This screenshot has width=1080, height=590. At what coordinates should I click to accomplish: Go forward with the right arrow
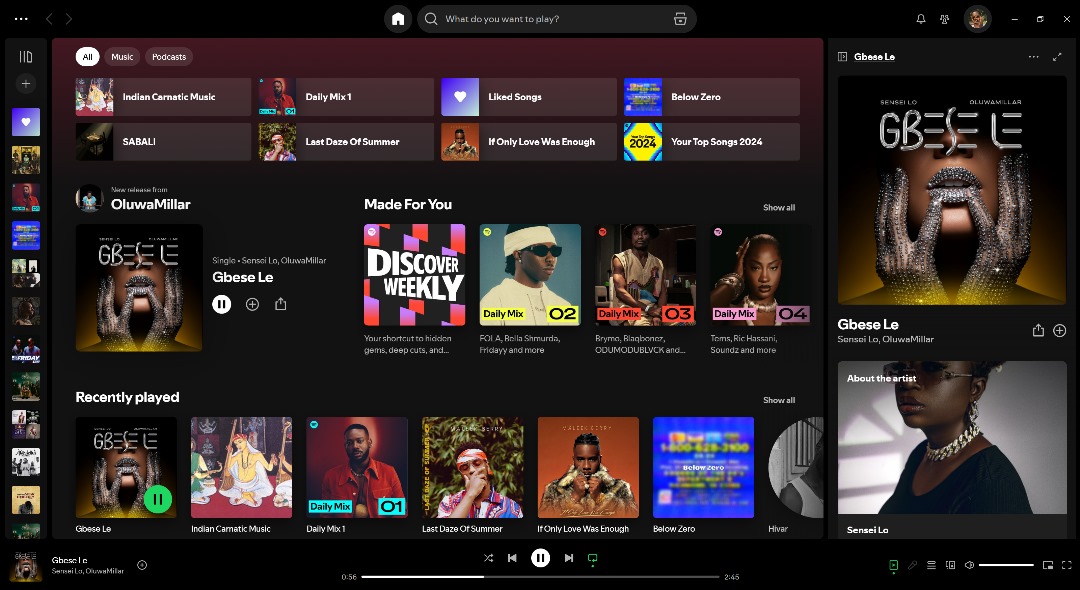(x=69, y=19)
